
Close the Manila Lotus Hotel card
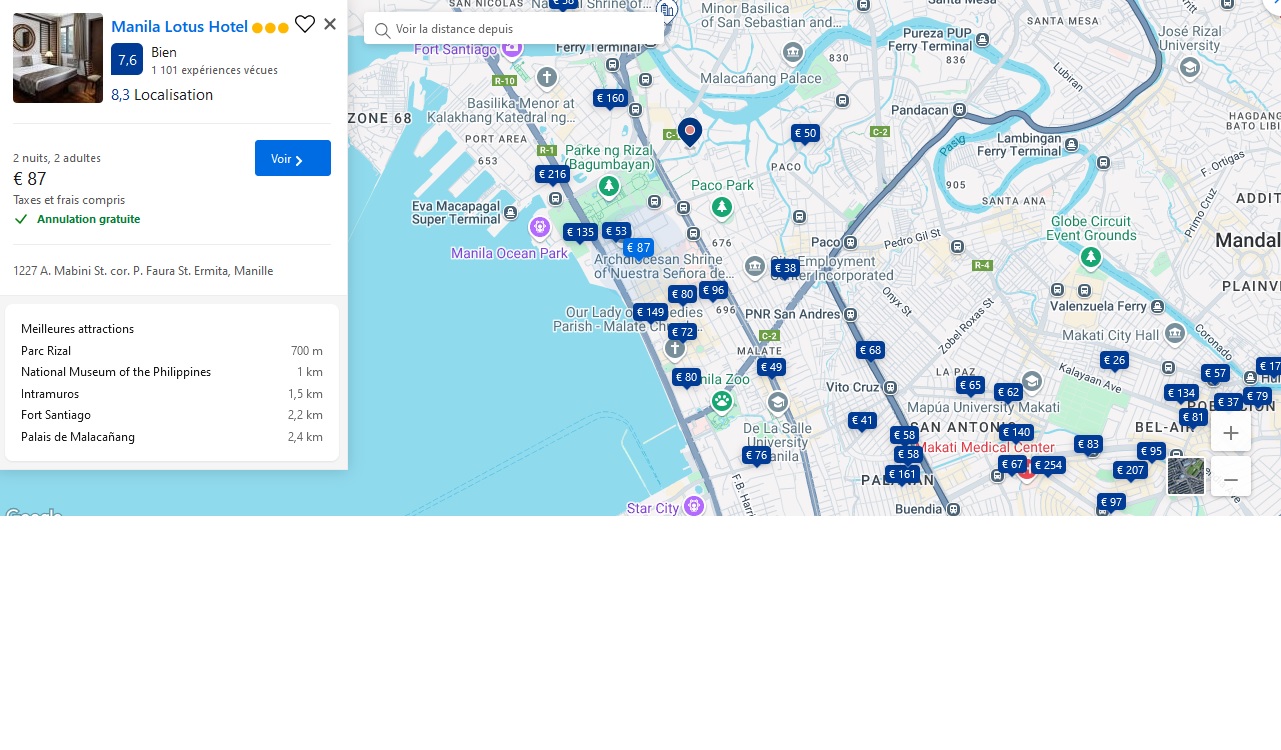330,24
